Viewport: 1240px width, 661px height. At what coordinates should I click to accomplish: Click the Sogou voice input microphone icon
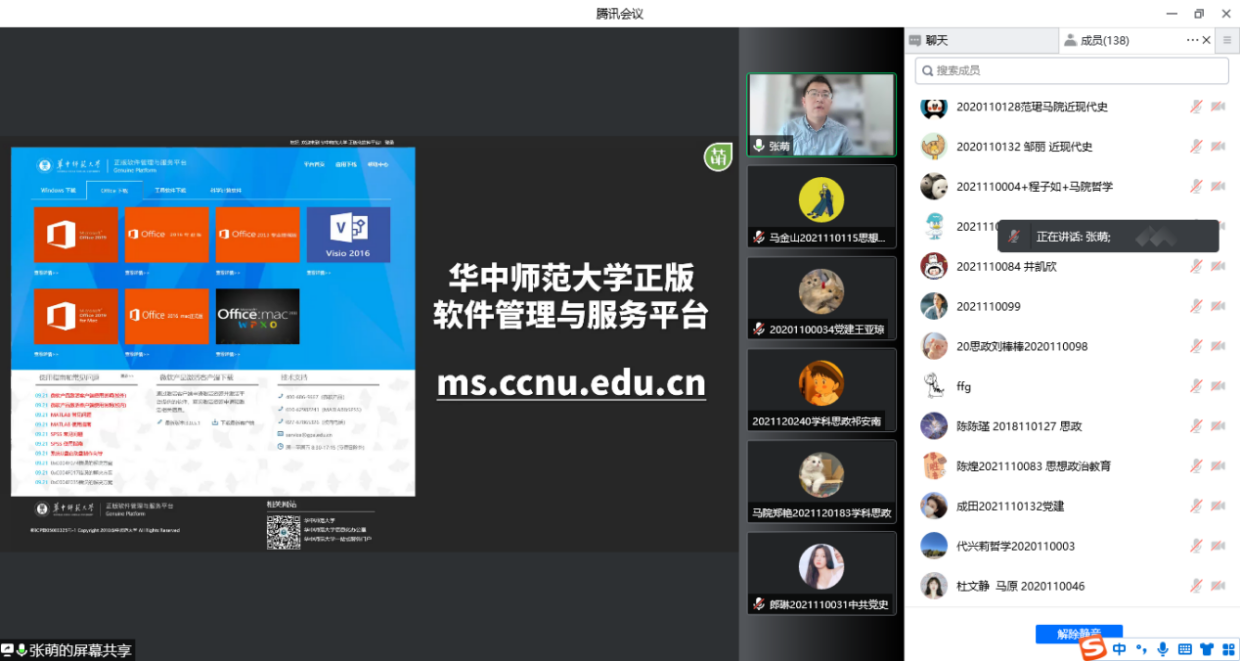click(x=1162, y=649)
